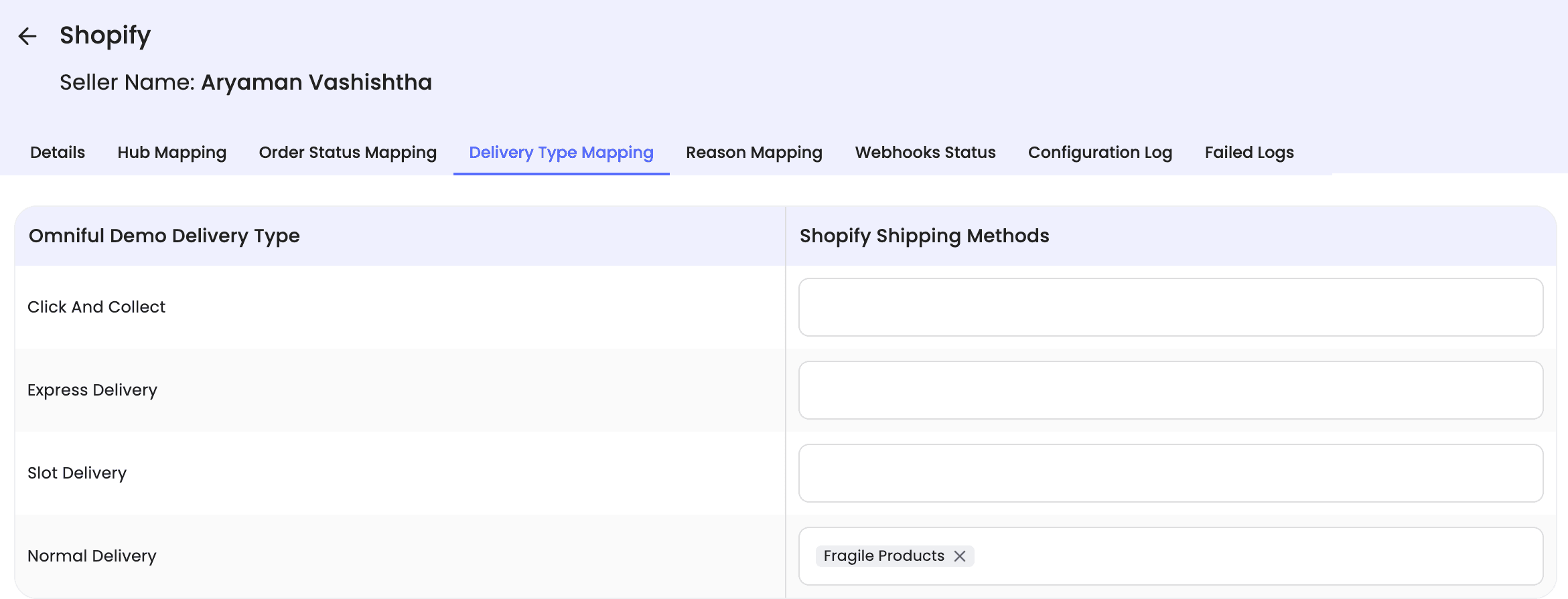Select the Delivery Type Mapping tab
1568x599 pixels.
(561, 153)
